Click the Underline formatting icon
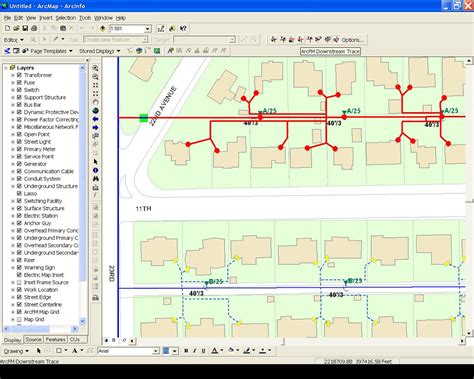 pos(203,351)
